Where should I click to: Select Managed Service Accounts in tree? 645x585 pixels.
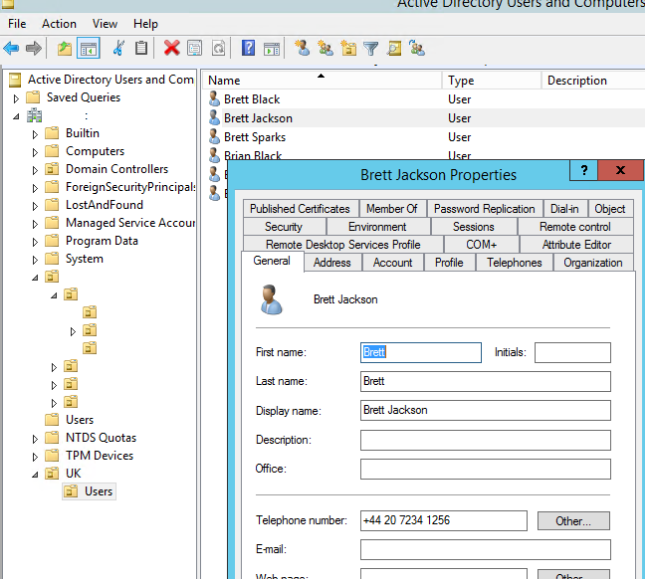[x=130, y=223]
